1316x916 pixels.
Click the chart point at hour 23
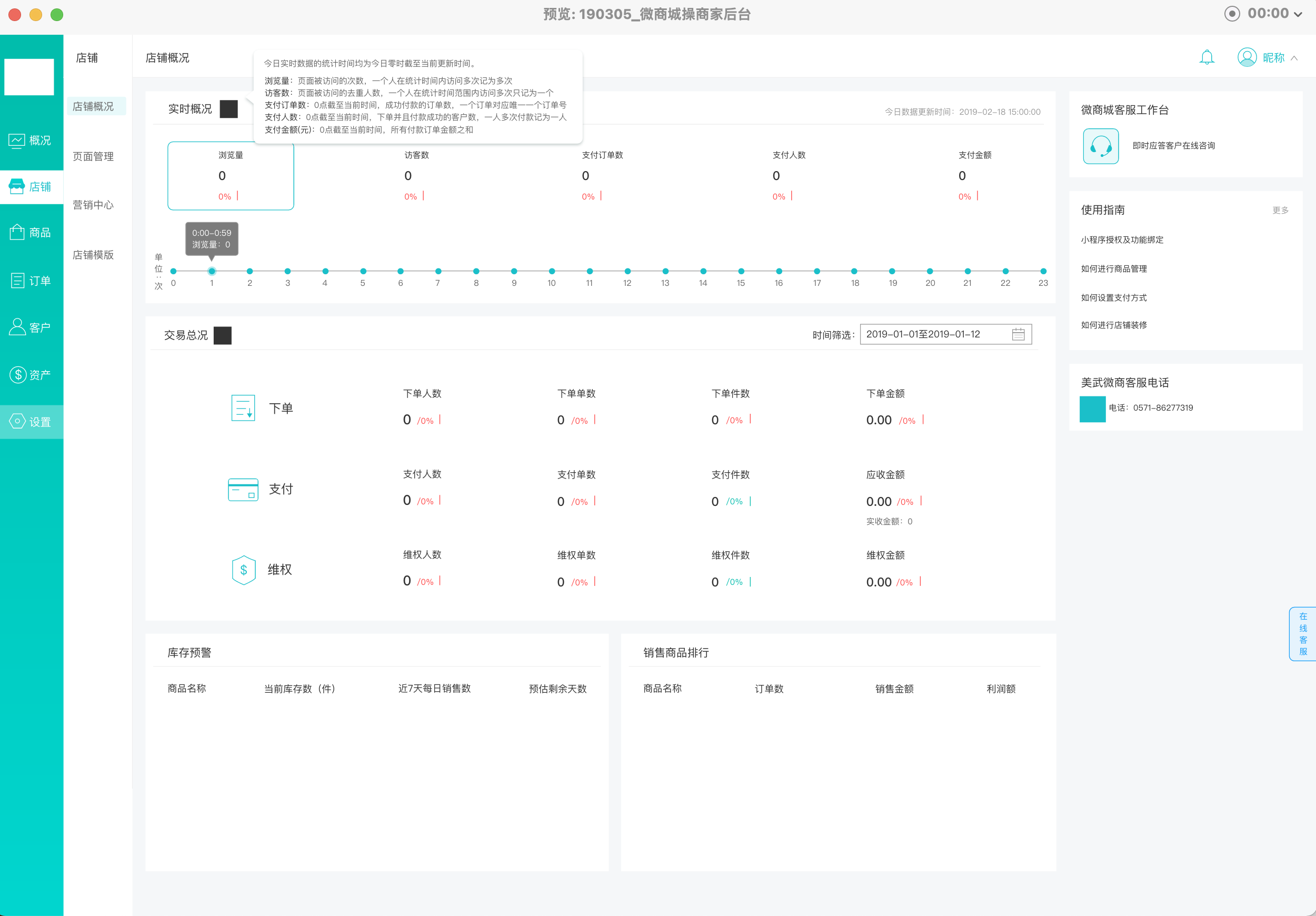[x=1043, y=271]
